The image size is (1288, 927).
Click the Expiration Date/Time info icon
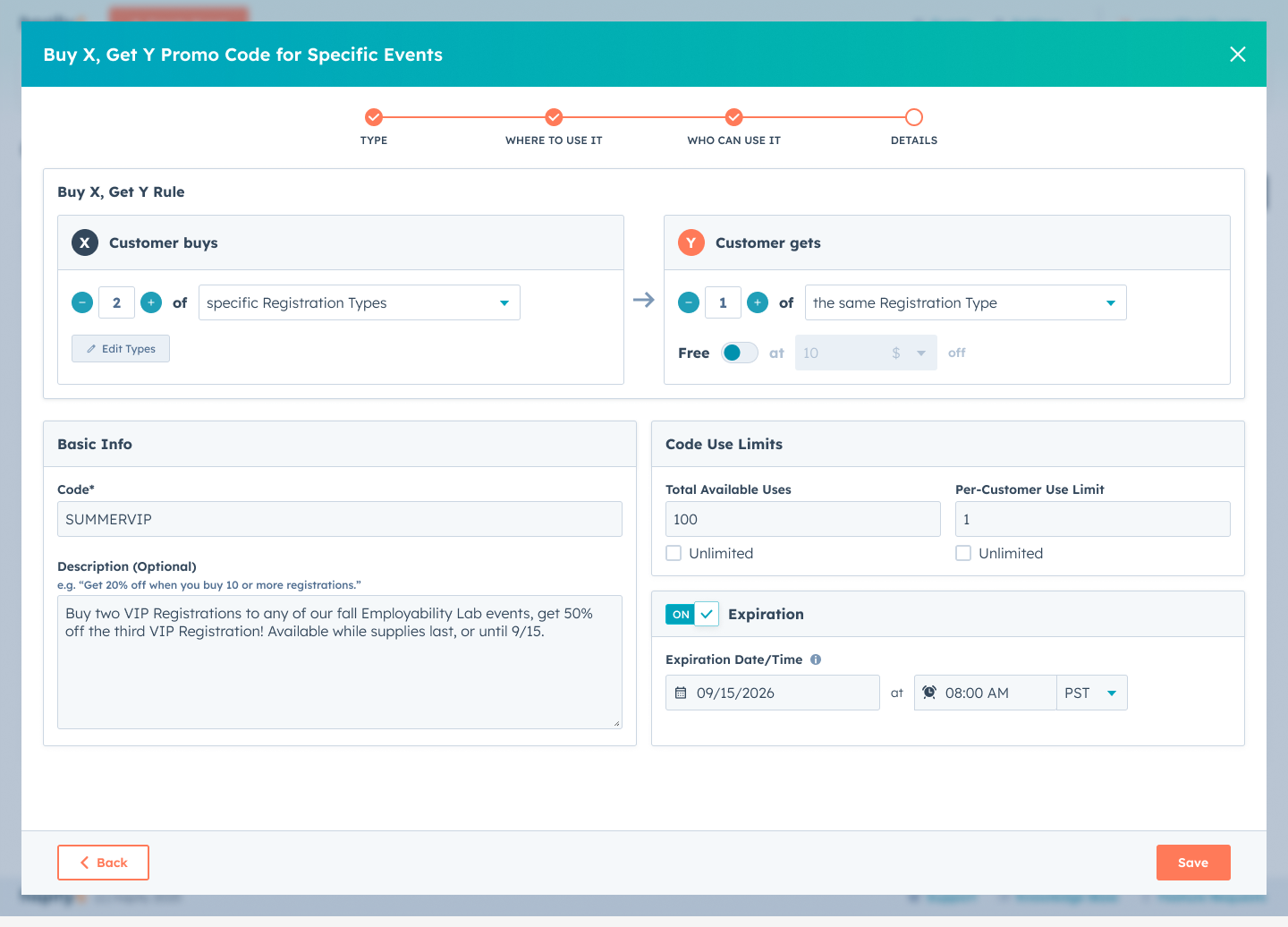(816, 659)
